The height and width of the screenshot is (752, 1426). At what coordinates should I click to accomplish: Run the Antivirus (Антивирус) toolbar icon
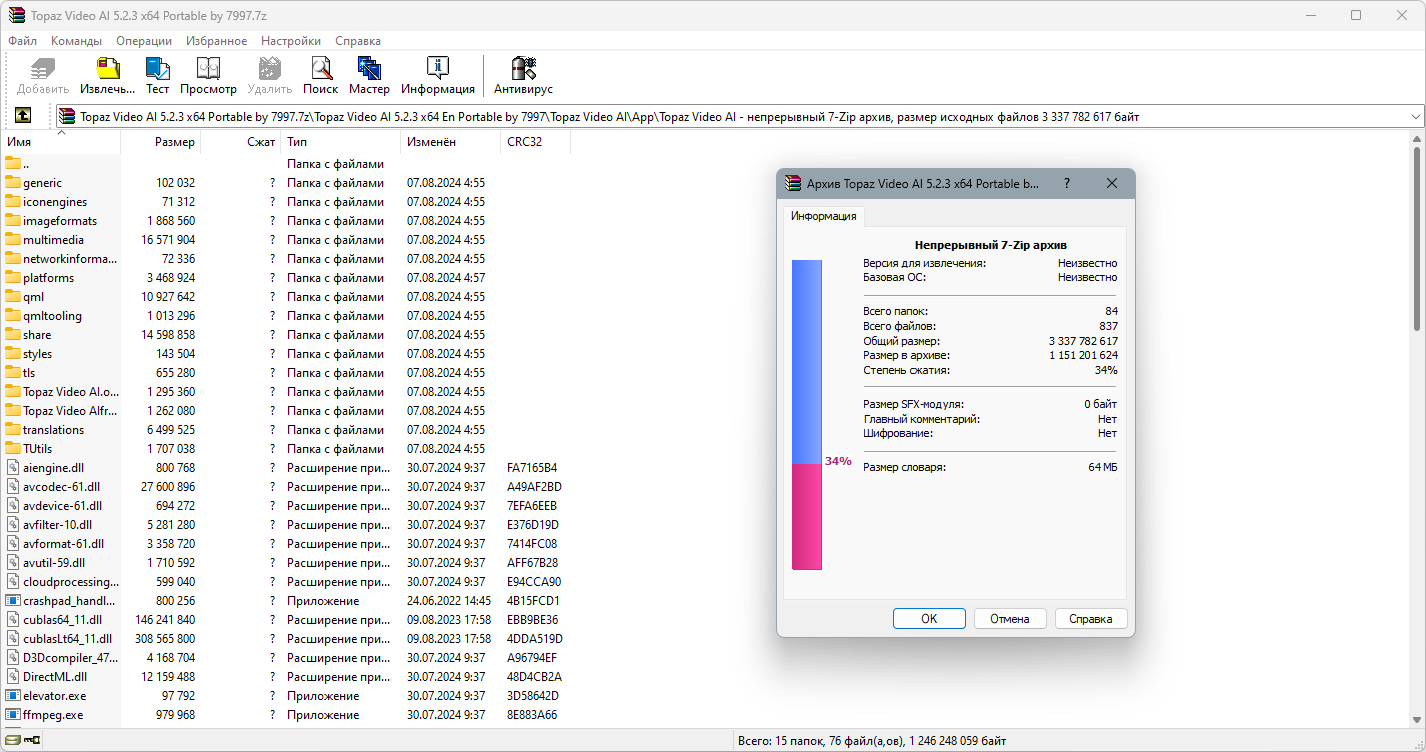[x=523, y=69]
